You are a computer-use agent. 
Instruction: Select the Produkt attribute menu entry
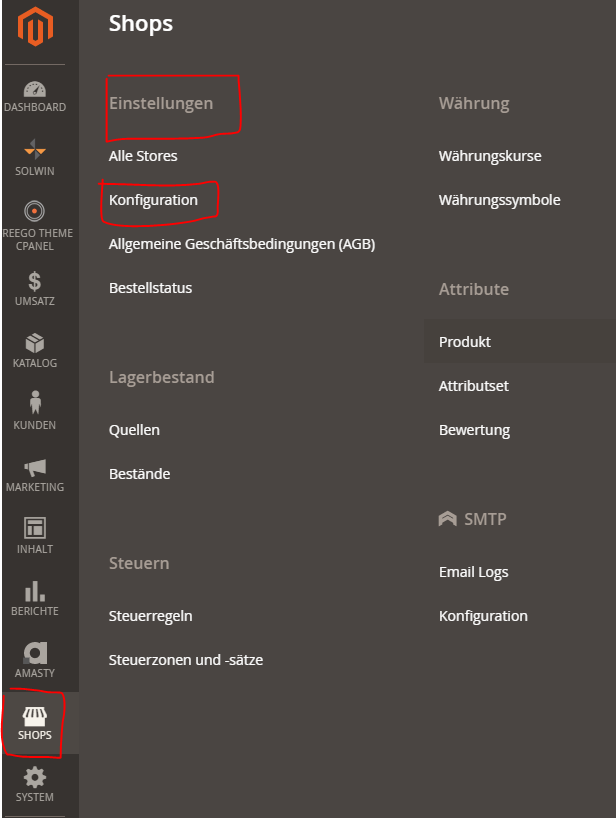(464, 341)
